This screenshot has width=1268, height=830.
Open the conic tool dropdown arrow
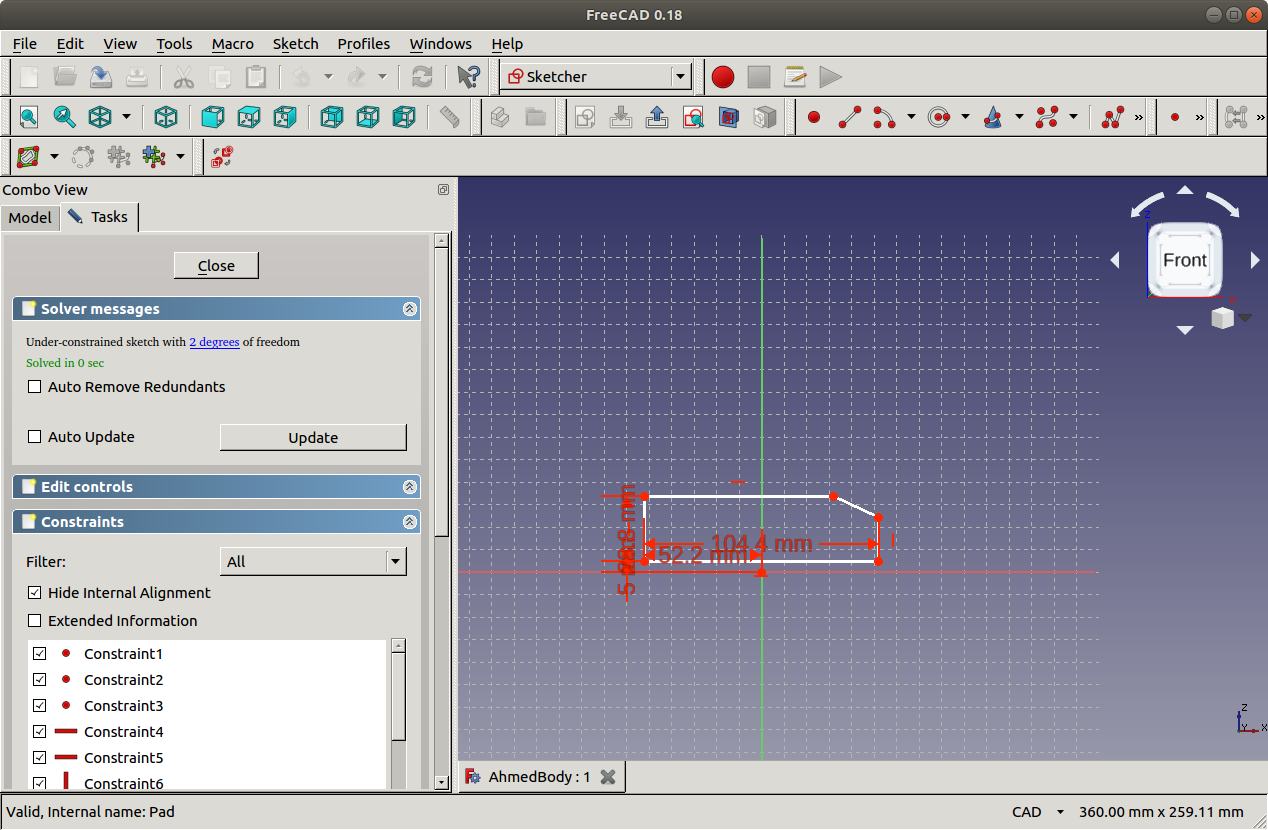pyautogui.click(x=1019, y=117)
